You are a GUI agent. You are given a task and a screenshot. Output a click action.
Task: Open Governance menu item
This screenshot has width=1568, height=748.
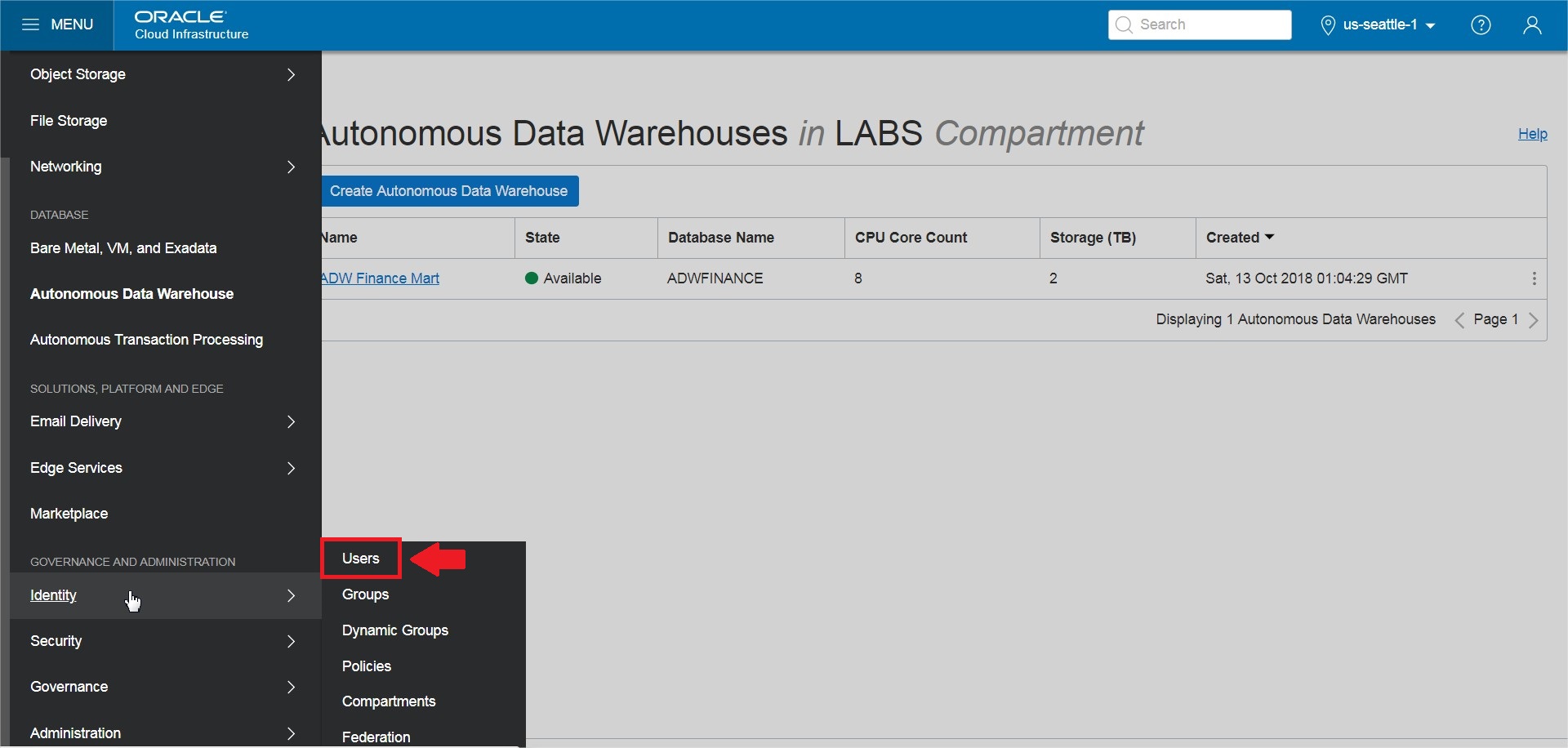click(x=69, y=687)
